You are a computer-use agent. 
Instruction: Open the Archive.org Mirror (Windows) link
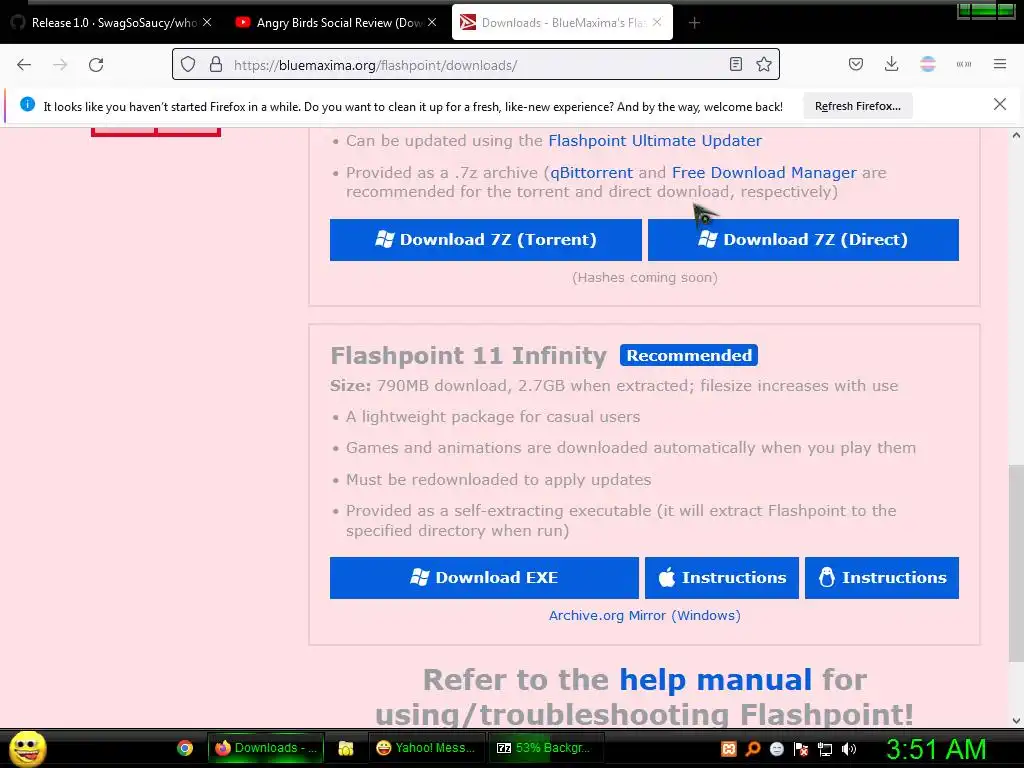point(645,615)
